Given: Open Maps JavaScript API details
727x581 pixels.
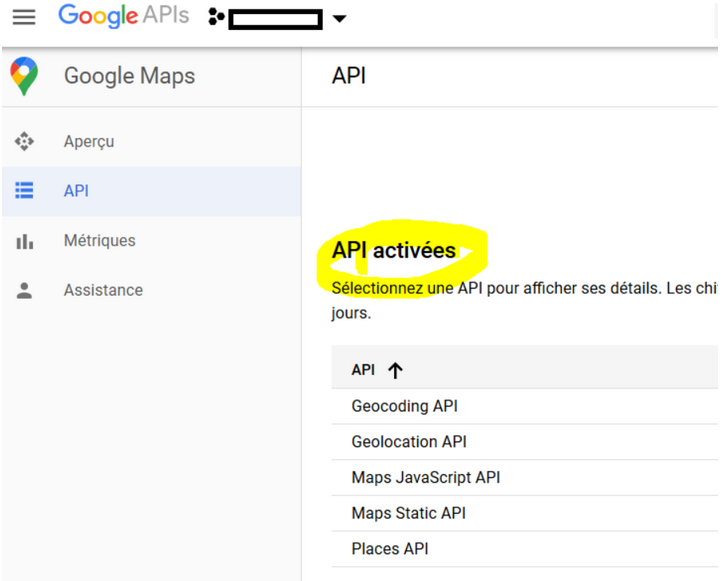Looking at the screenshot, I should (x=426, y=478).
